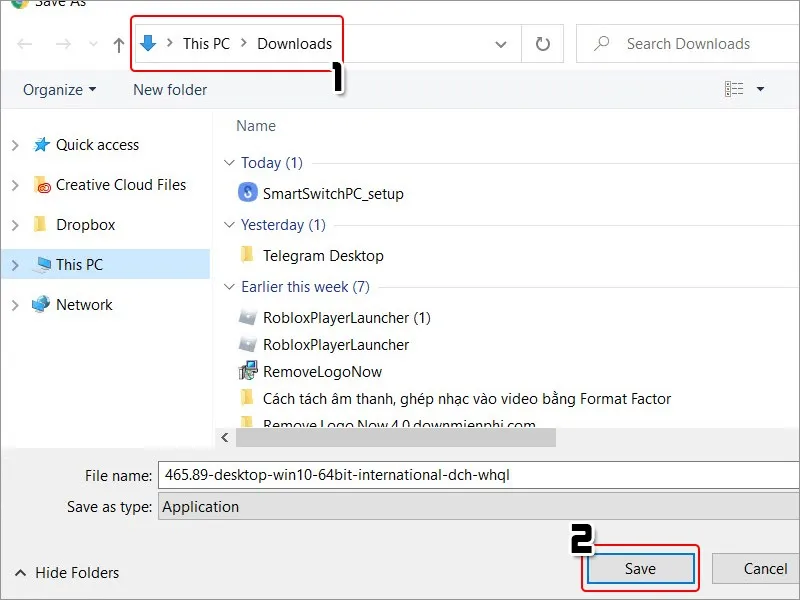This screenshot has height=600, width=800.
Task: Click the Save button
Action: click(x=640, y=569)
